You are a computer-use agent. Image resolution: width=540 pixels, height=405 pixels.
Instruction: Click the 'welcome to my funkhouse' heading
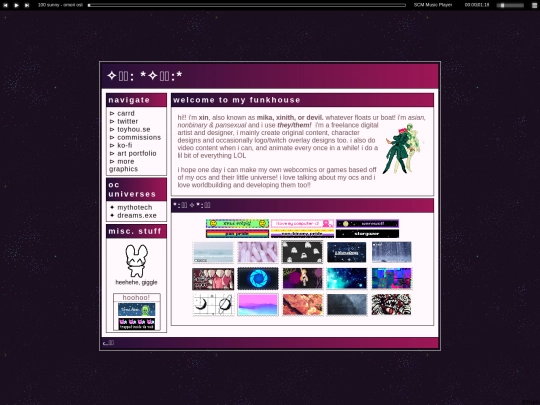tap(237, 100)
